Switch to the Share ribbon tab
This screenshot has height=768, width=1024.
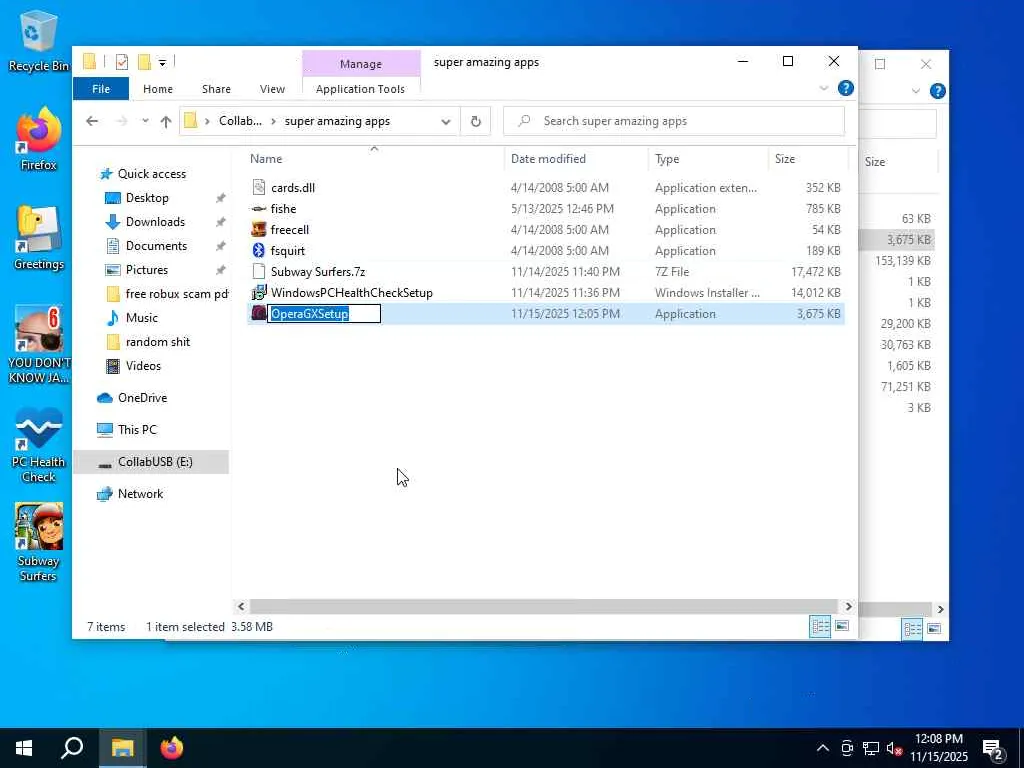click(x=216, y=89)
